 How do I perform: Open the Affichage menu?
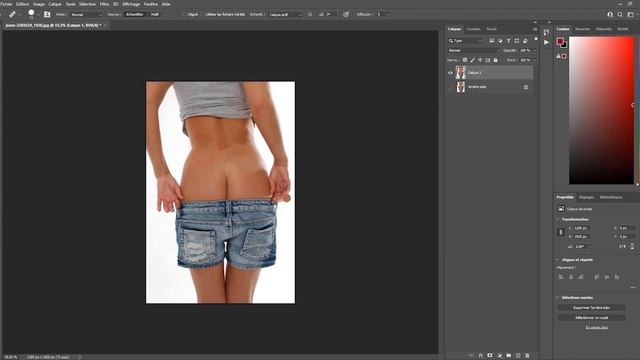click(131, 4)
